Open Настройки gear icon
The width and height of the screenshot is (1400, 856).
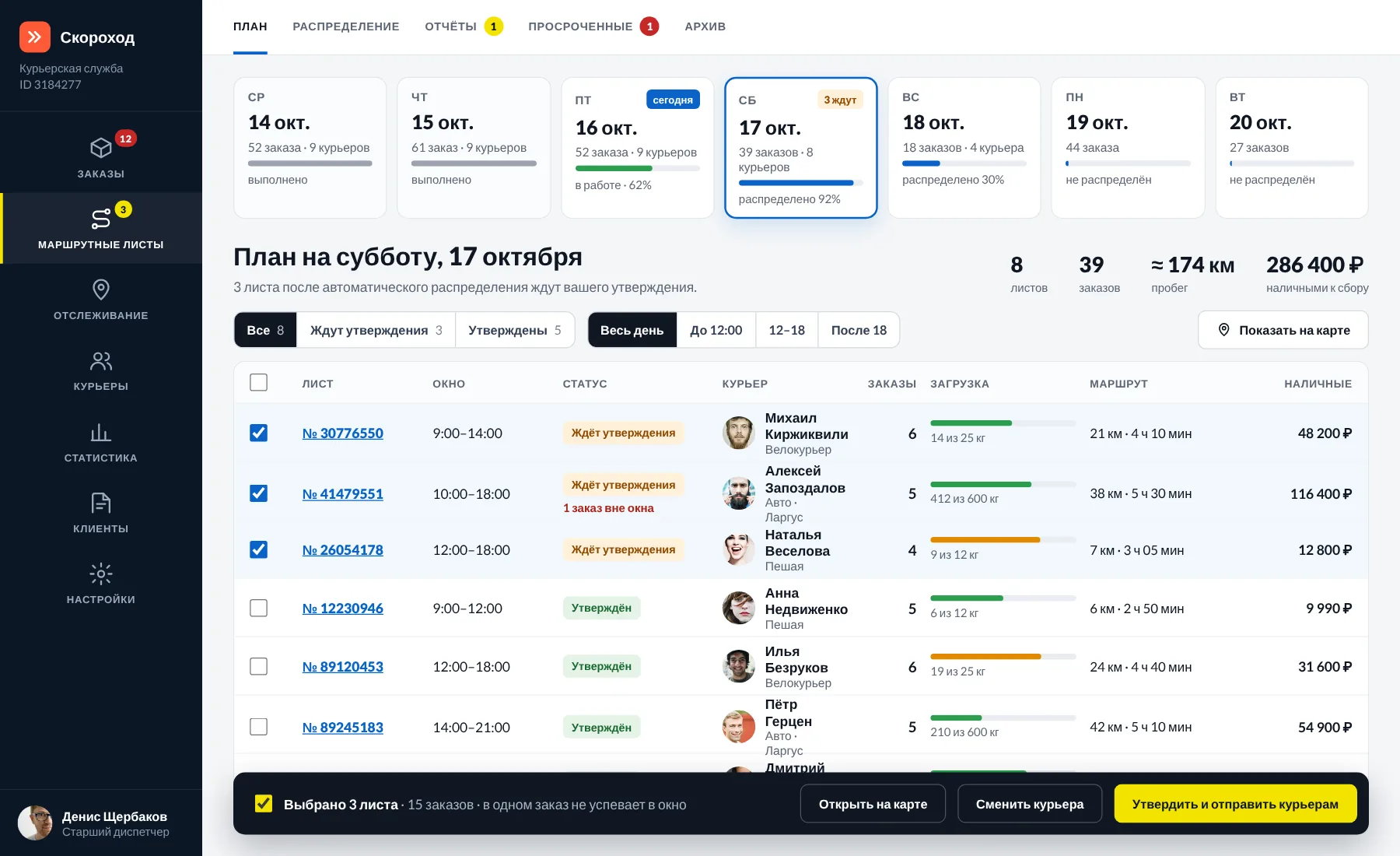click(101, 574)
